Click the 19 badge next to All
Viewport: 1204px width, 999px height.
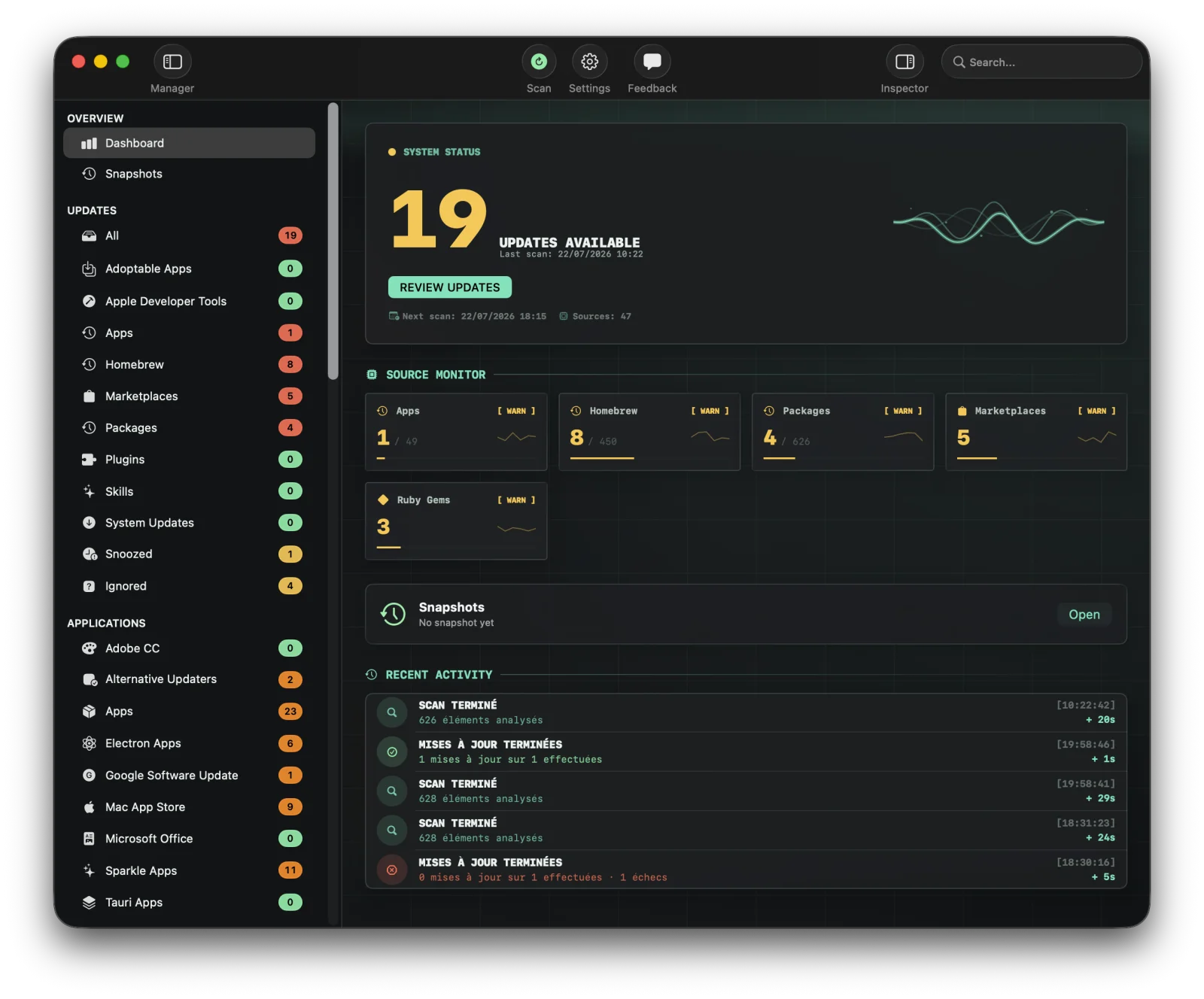click(x=290, y=235)
